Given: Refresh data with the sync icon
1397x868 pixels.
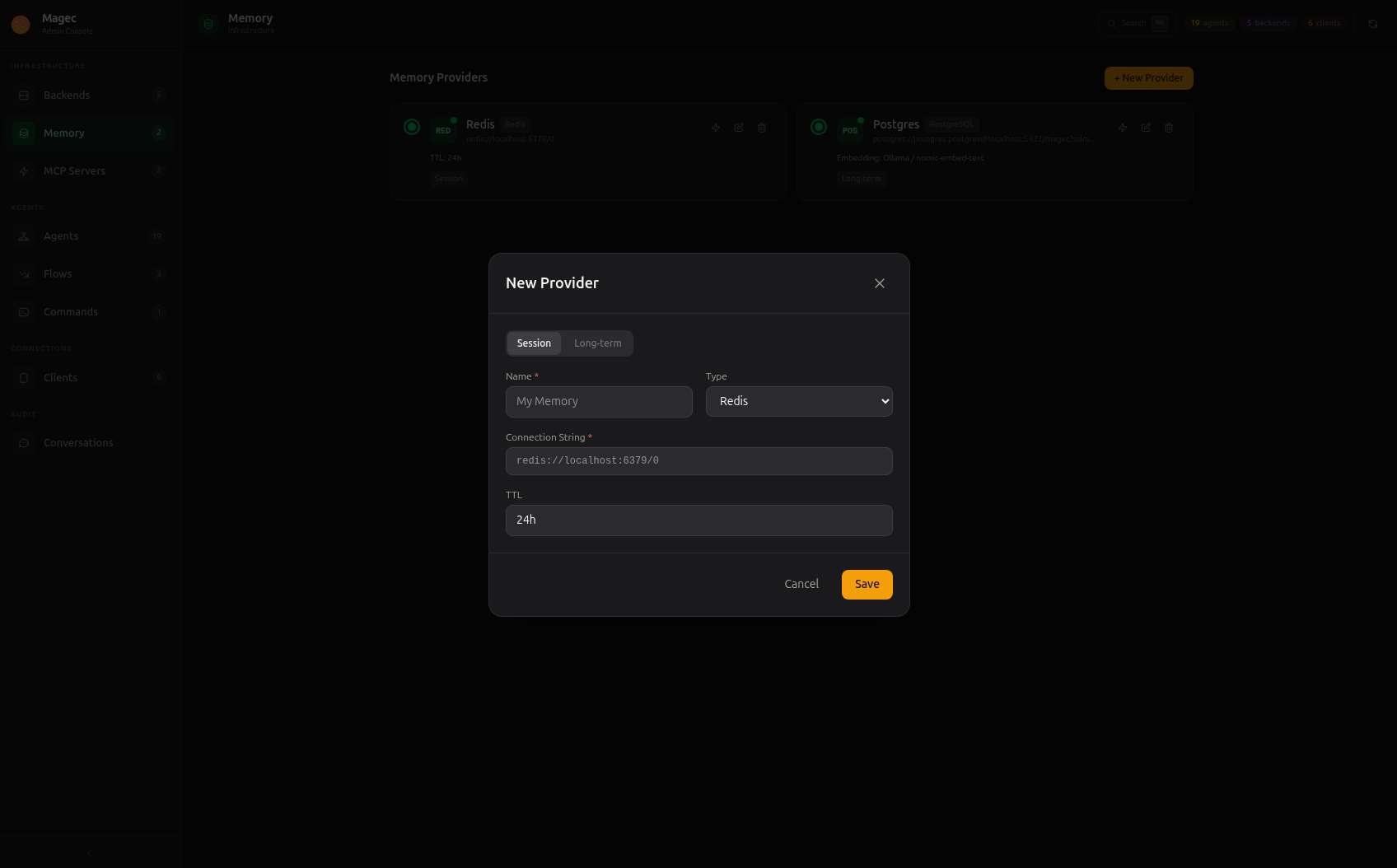Looking at the screenshot, I should 1374,24.
